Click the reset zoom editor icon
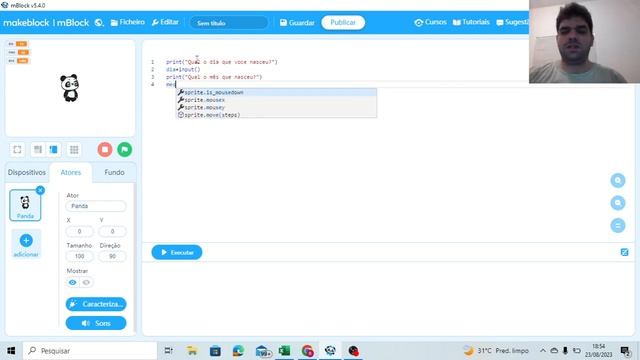640x360 pixels. click(618, 225)
